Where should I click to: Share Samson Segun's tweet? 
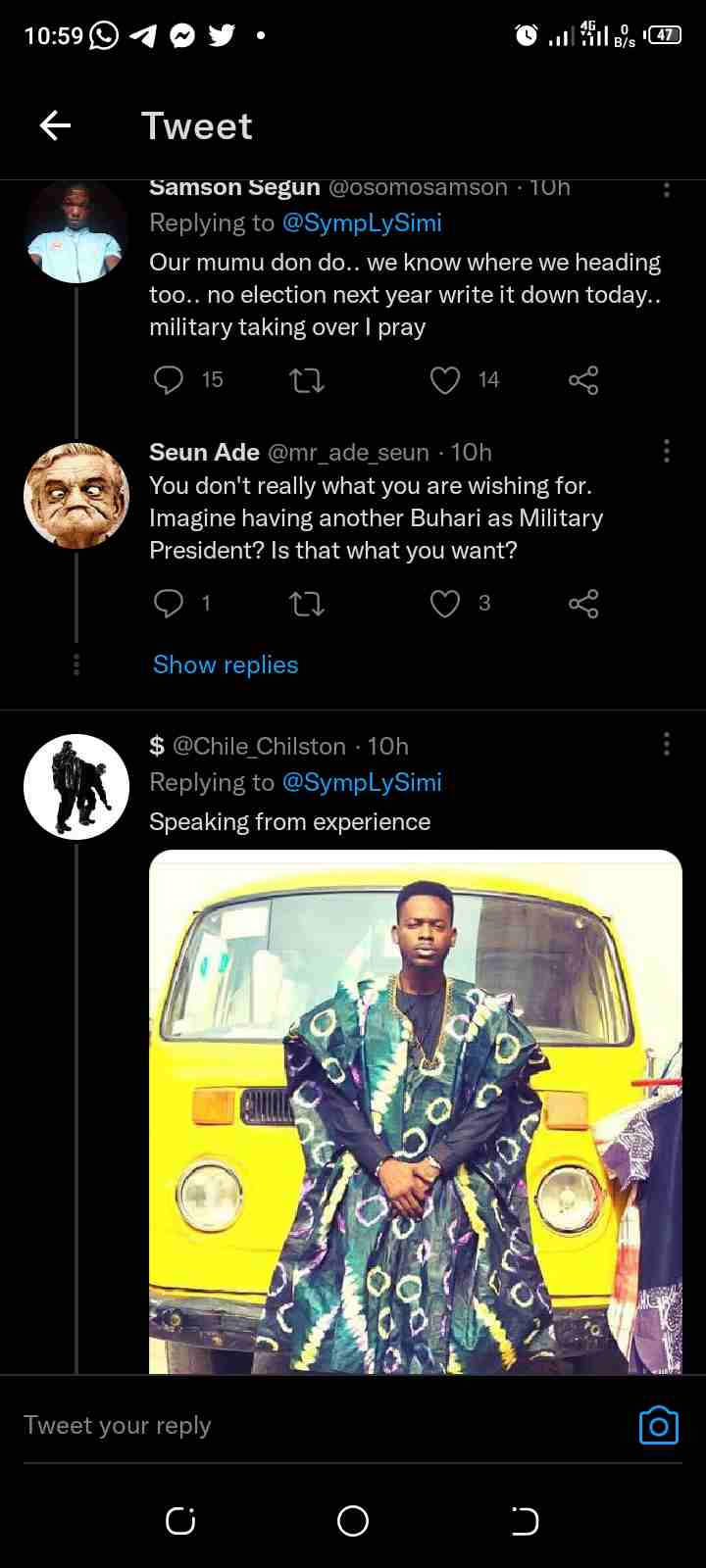point(583,379)
